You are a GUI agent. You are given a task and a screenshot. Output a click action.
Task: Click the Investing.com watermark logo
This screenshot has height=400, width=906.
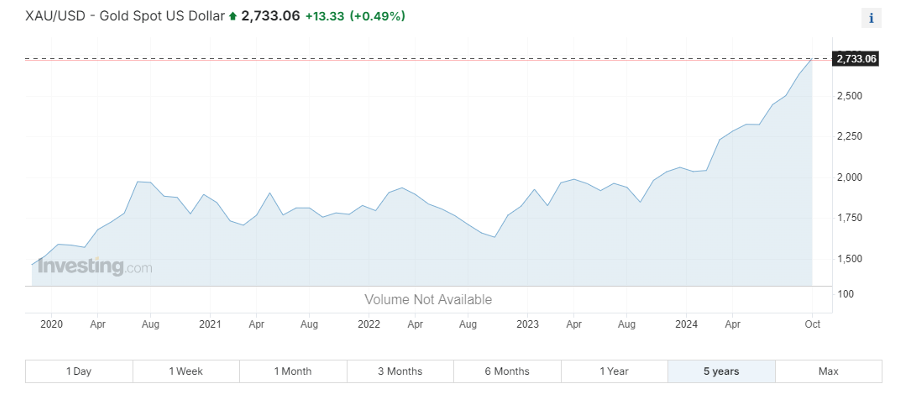pos(95,267)
